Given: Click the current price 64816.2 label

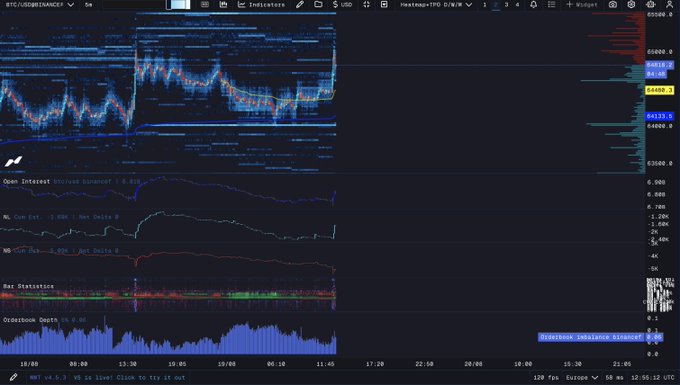Looking at the screenshot, I should click(659, 65).
